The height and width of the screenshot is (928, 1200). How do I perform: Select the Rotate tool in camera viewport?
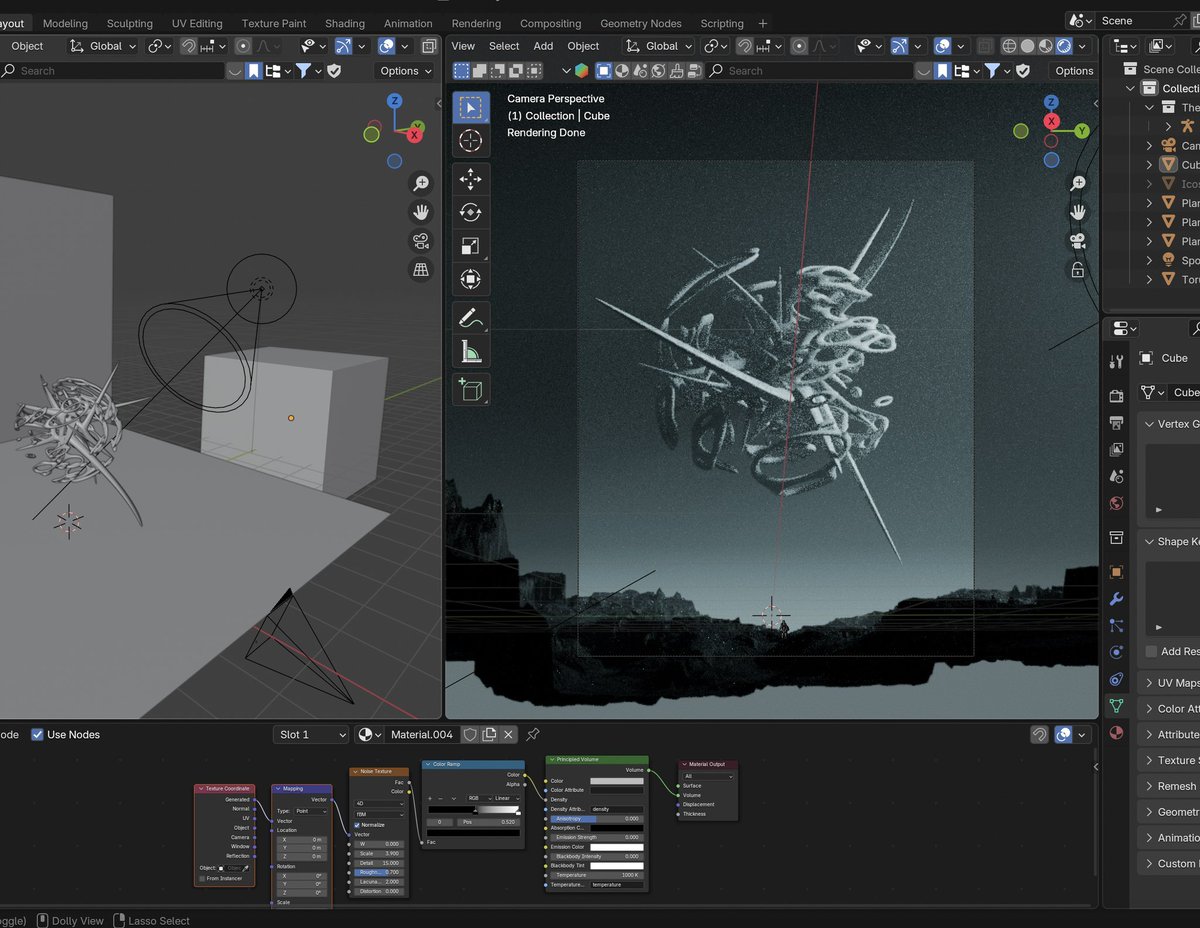[x=471, y=212]
